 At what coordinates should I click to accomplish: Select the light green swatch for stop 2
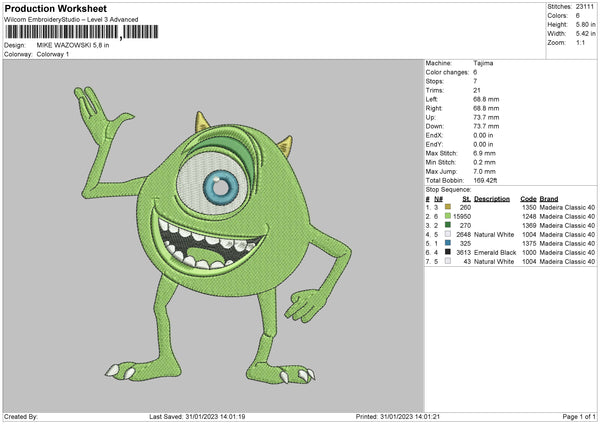pyautogui.click(x=447, y=216)
